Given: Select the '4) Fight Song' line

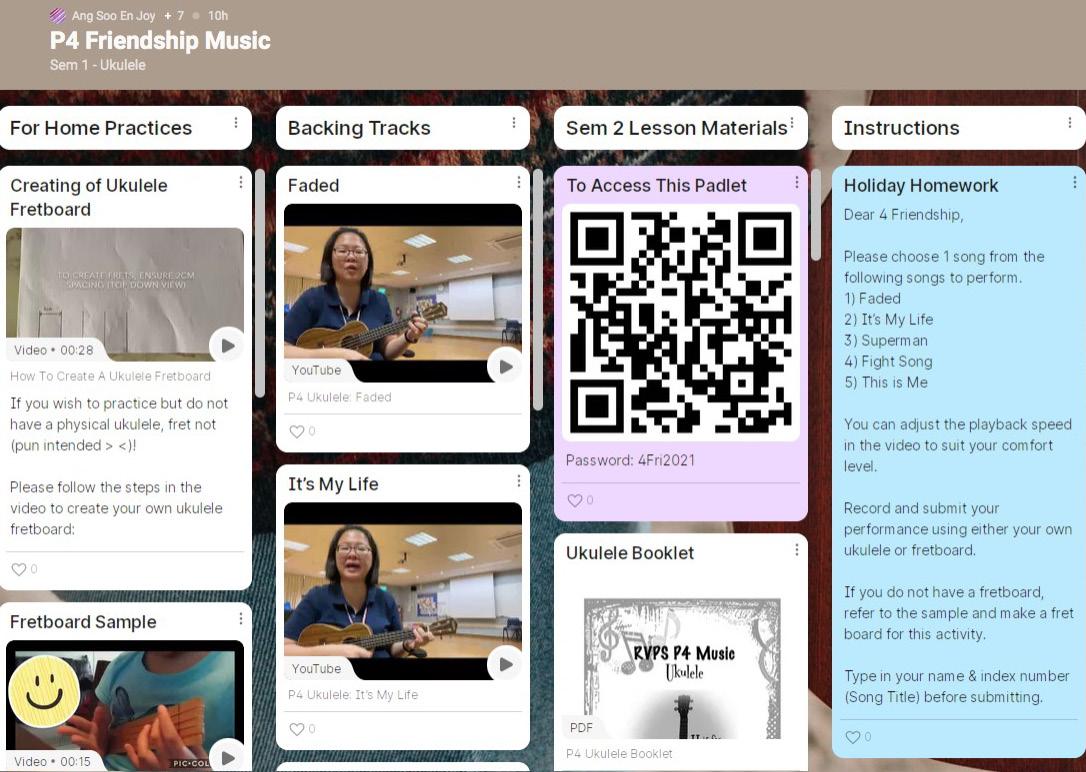Looking at the screenshot, I should click(x=888, y=361).
